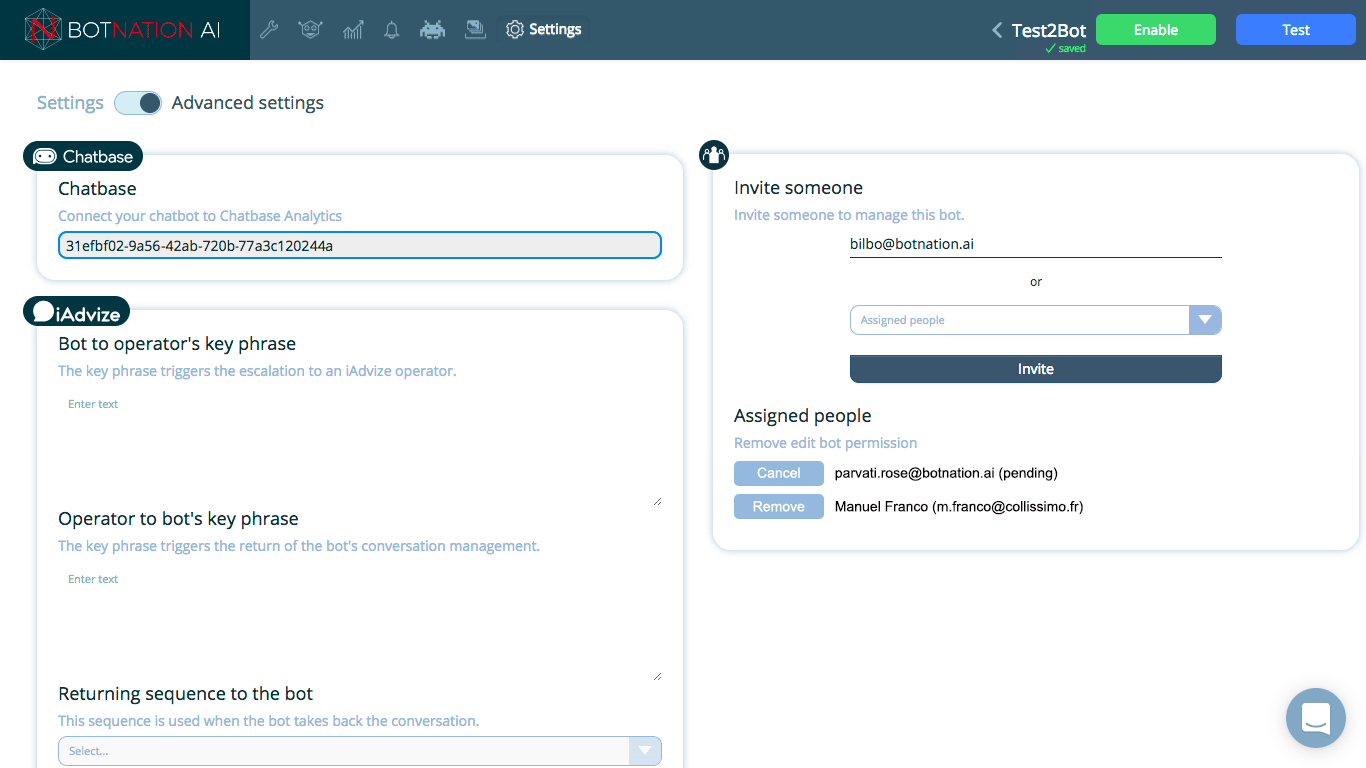1366x768 pixels.
Task: Select the Settings tab
Action: (x=544, y=30)
